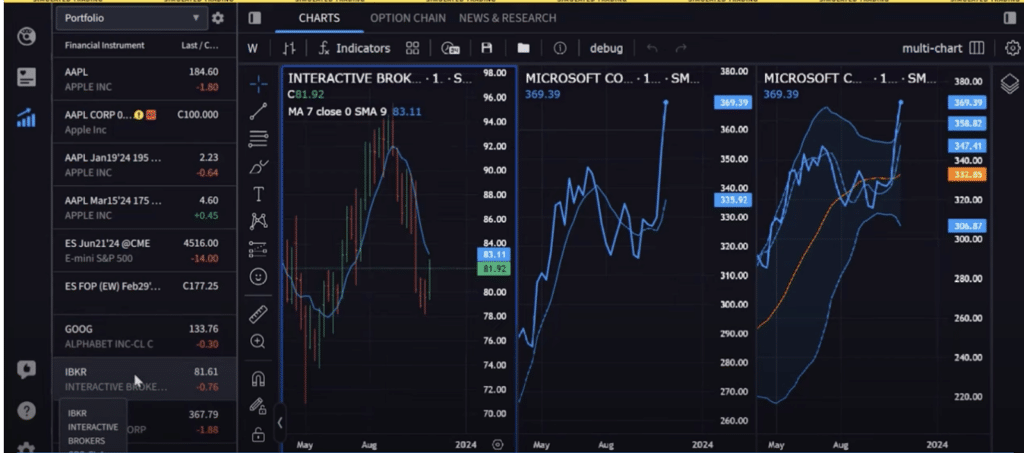Select the AAPL CORP bond row
Viewport: 1024px width, 453px height.
pyautogui.click(x=144, y=122)
